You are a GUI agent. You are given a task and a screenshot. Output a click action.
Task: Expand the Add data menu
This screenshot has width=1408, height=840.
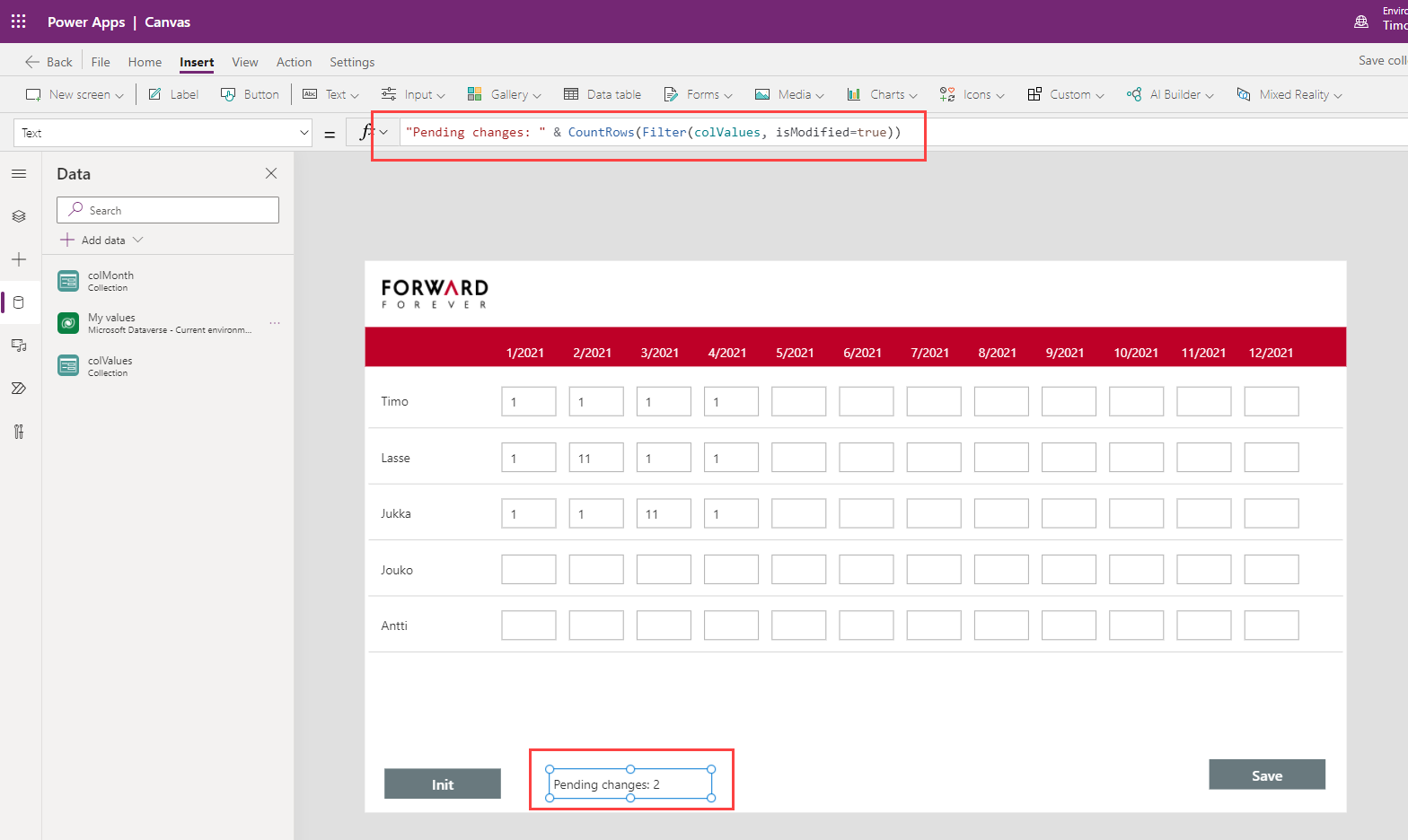101,240
